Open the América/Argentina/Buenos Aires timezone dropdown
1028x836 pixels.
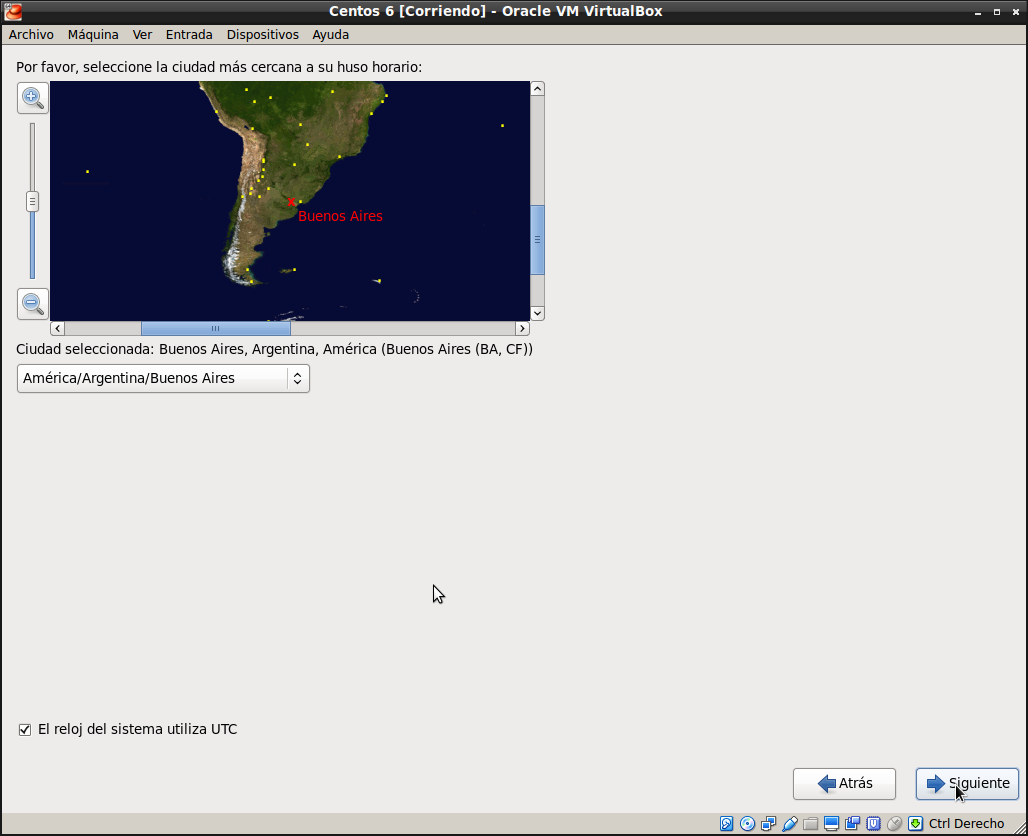(163, 378)
